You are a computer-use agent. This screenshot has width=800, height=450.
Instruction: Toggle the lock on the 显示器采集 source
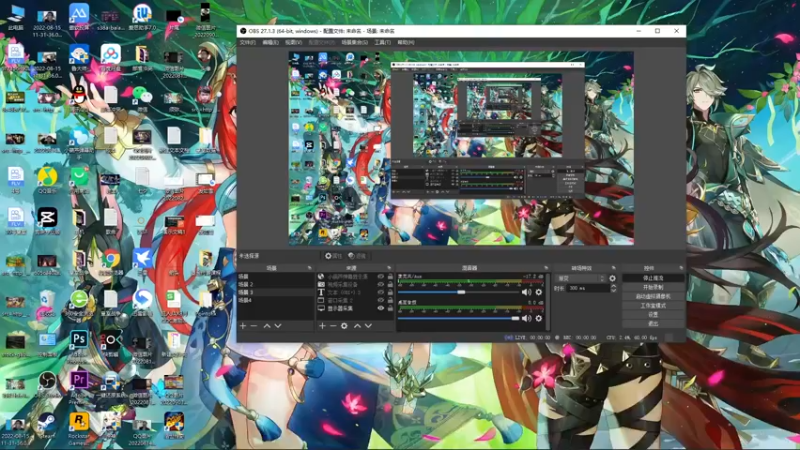[390, 308]
